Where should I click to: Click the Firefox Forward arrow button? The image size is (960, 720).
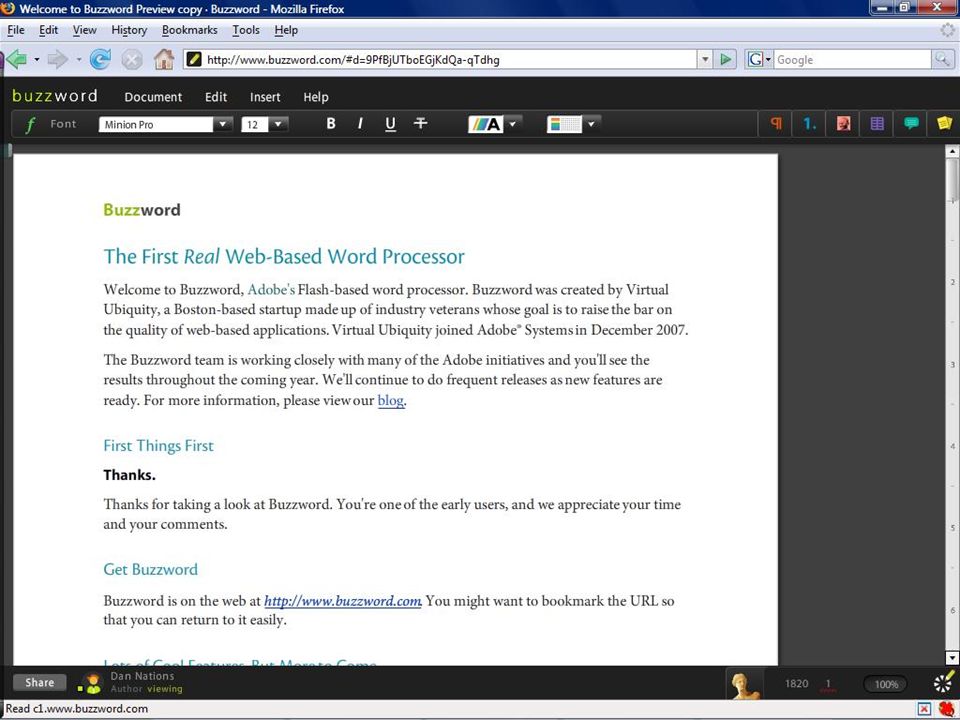tap(58, 59)
